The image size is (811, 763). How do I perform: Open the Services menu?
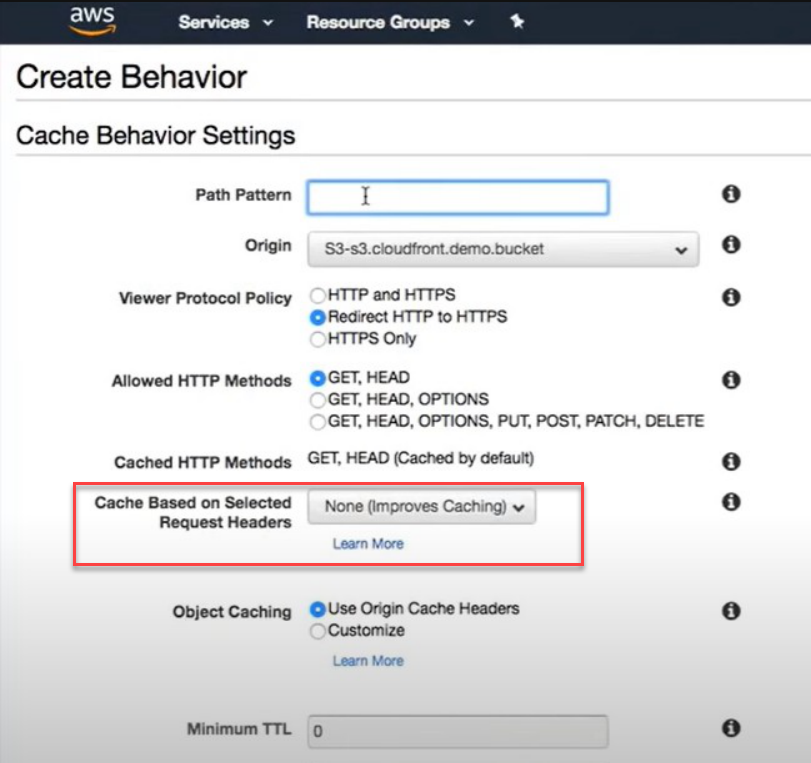(x=226, y=22)
